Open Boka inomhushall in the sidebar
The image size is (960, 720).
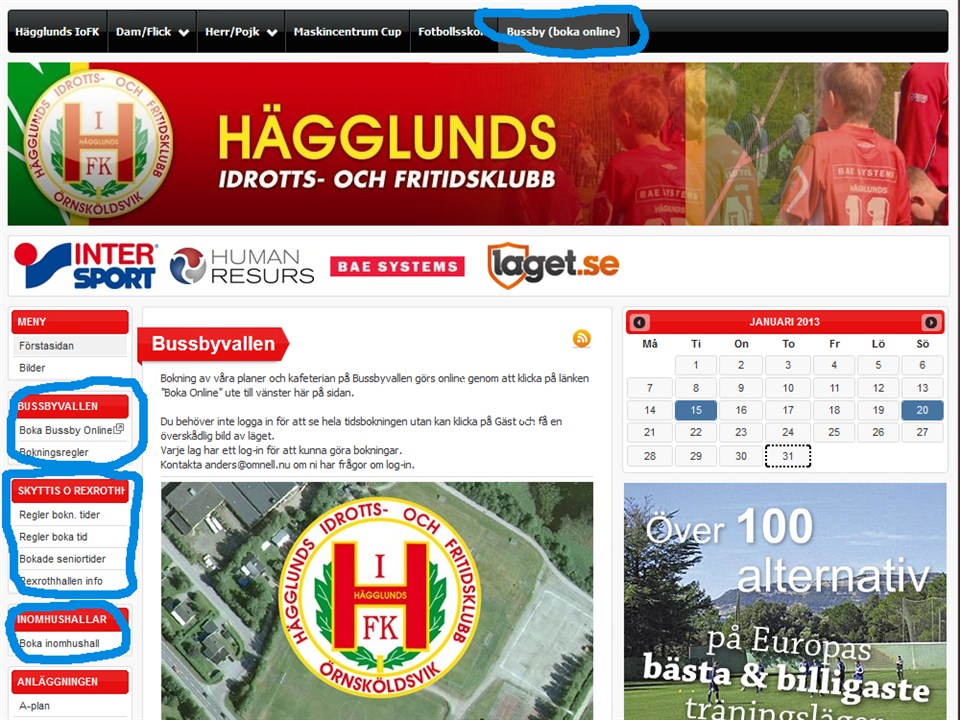[59, 643]
